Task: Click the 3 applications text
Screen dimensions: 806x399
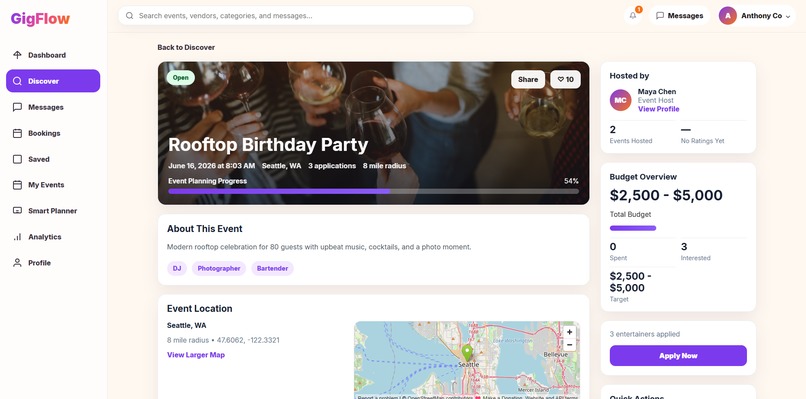Action: [332, 166]
